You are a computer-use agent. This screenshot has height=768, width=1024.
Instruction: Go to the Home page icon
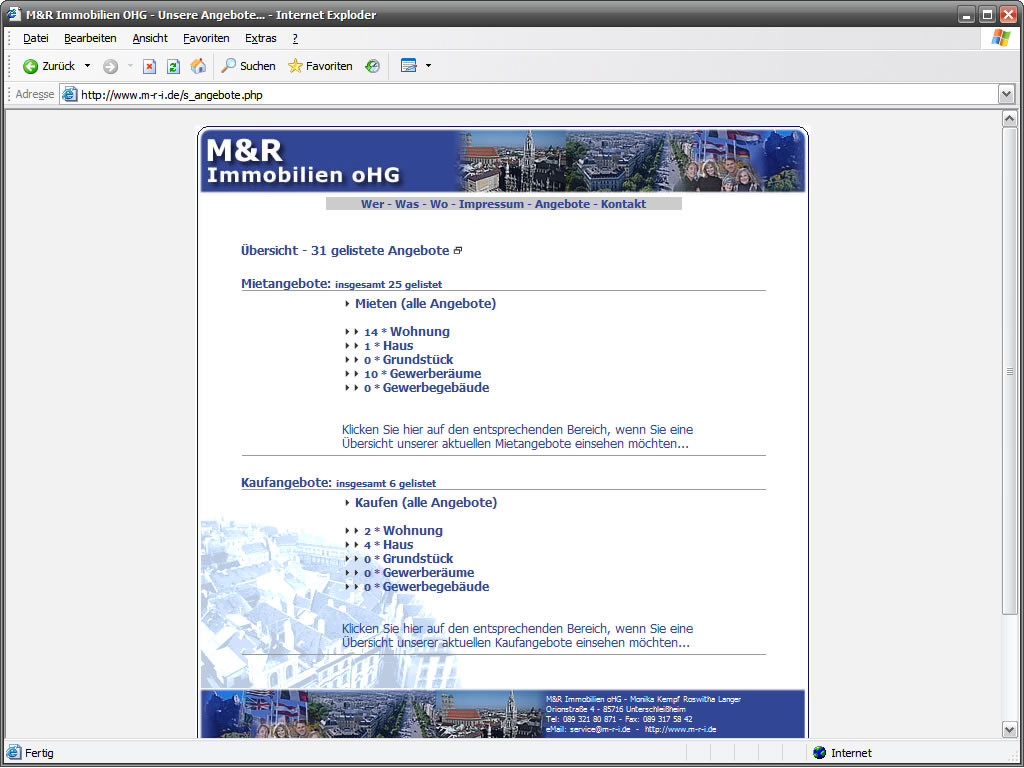198,66
